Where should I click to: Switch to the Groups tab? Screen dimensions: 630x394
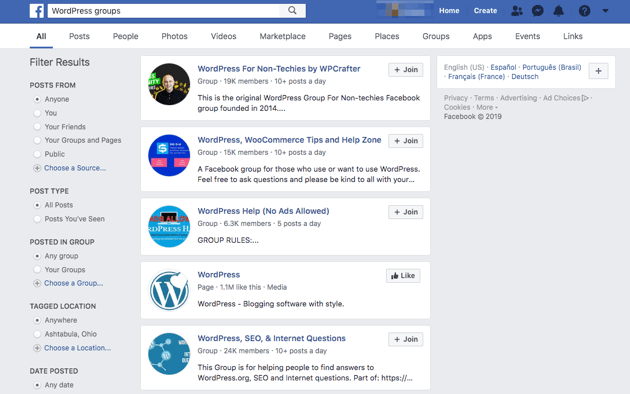436,36
